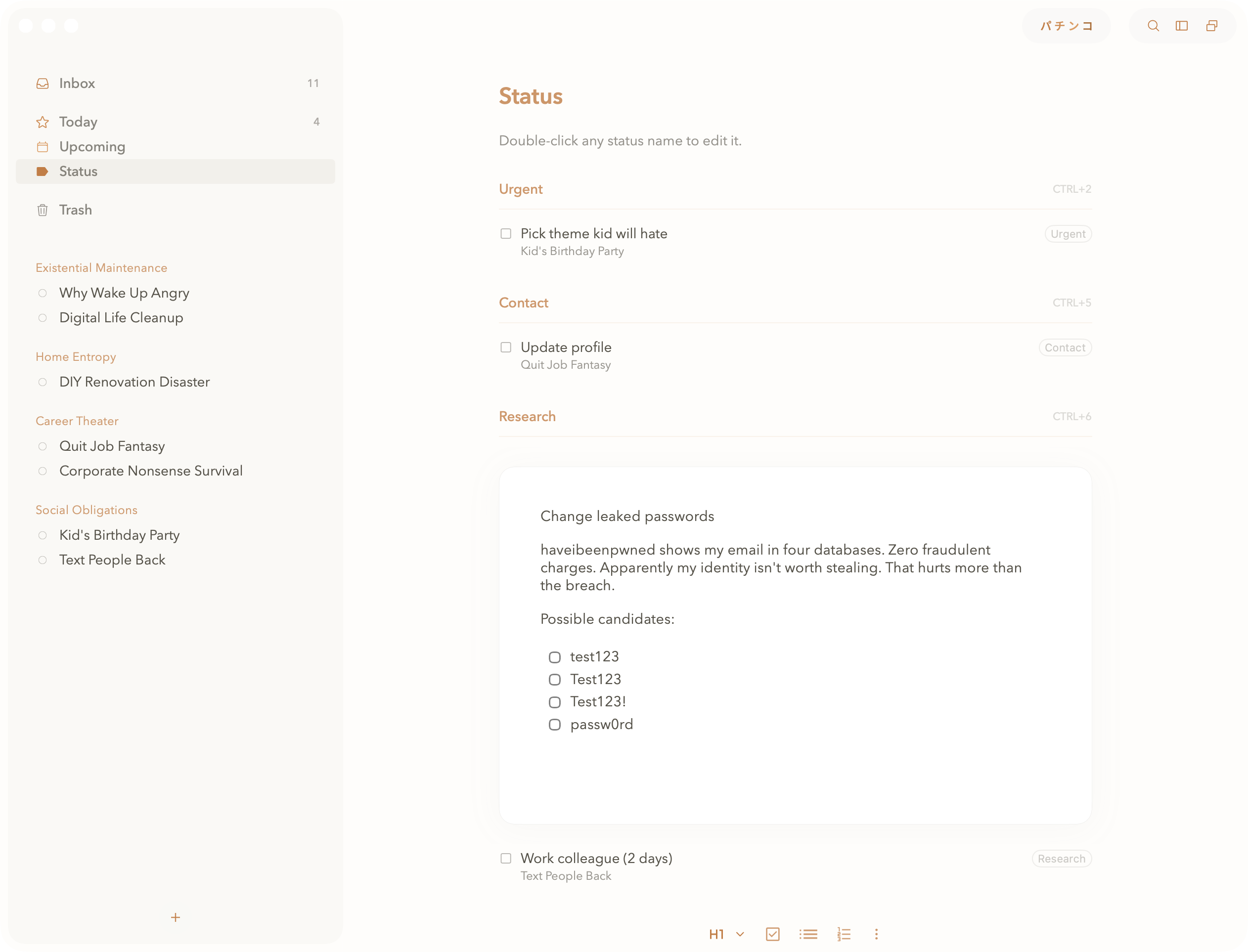This screenshot has height=952, width=1248.
Task: Select the Inbox tray icon in the sidebar
Action: (x=43, y=83)
